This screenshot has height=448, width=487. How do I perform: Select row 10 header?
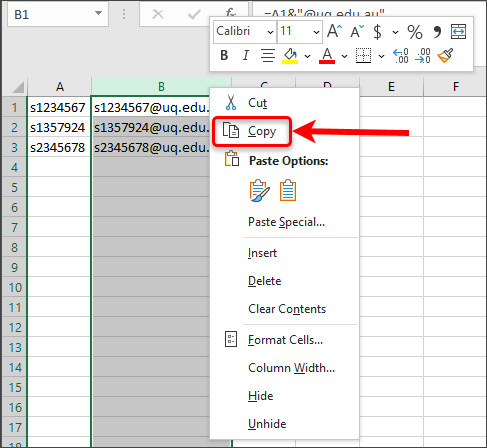(x=14, y=287)
